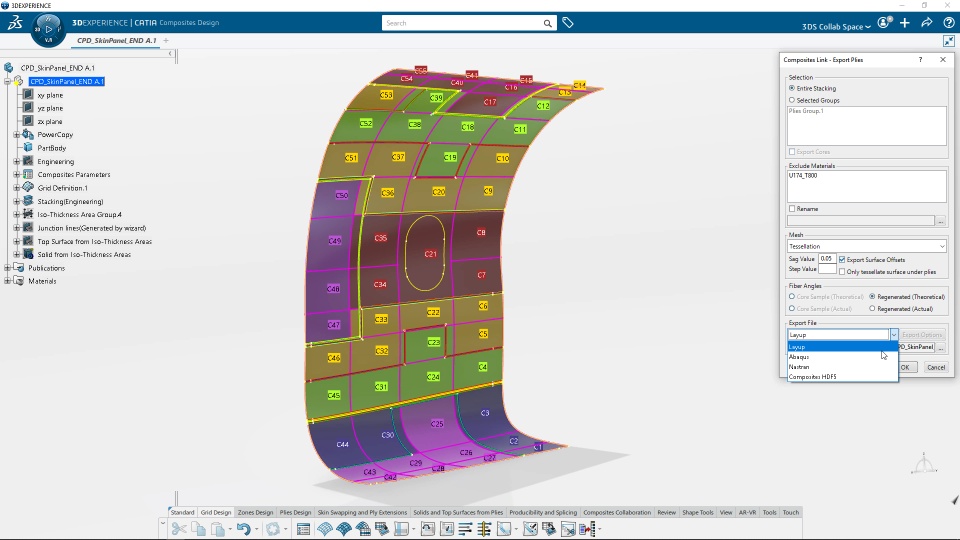Toggle Export Surface Offsets checkbox
960x540 pixels.
[842, 260]
